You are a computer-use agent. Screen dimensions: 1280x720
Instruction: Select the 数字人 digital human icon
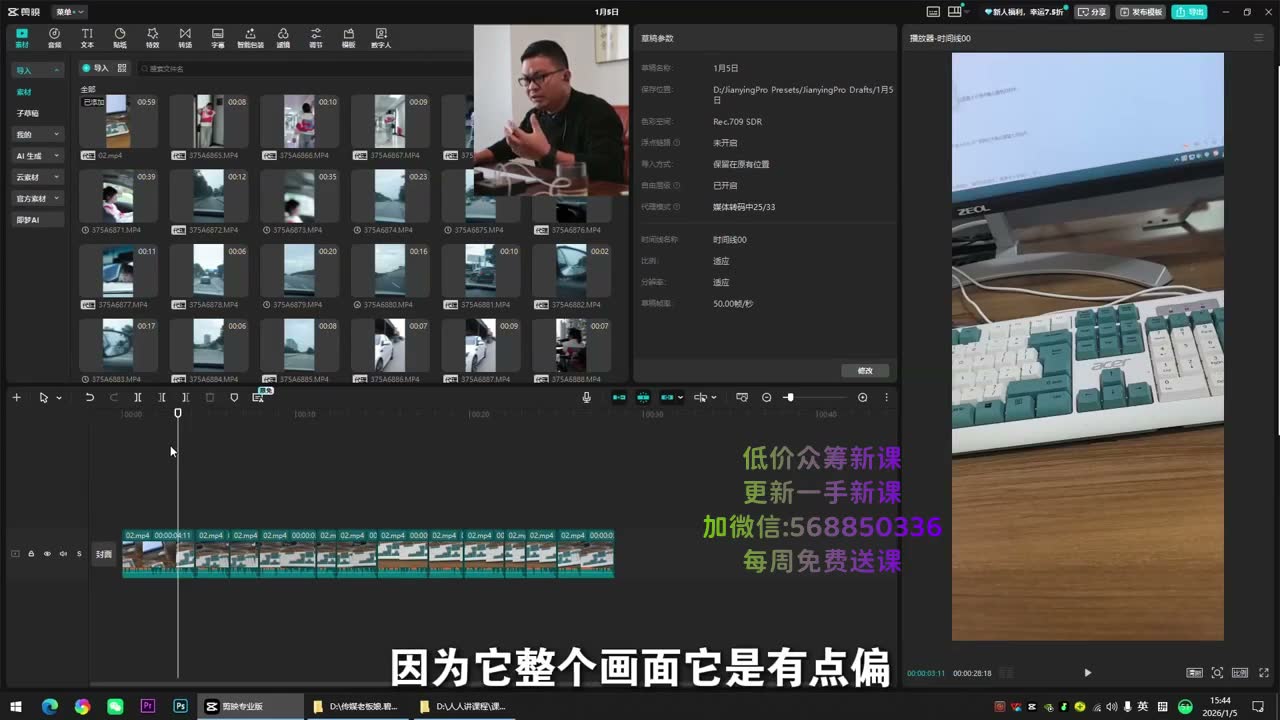tap(381, 38)
